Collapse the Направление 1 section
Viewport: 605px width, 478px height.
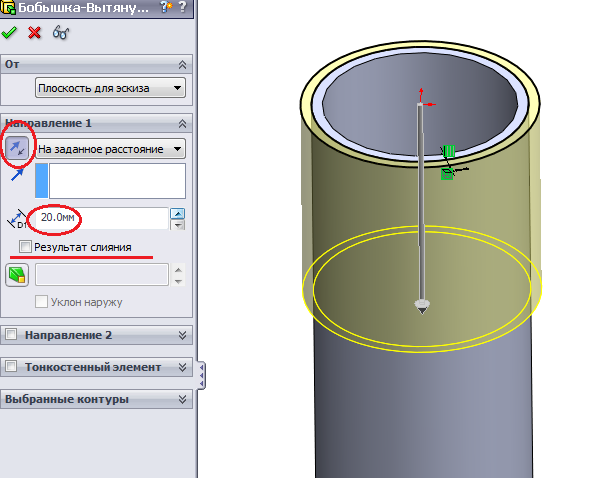(183, 123)
